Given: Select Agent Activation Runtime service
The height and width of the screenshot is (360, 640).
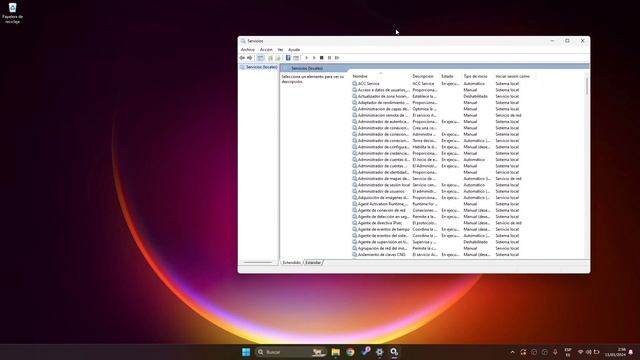Looking at the screenshot, I should pos(383,204).
